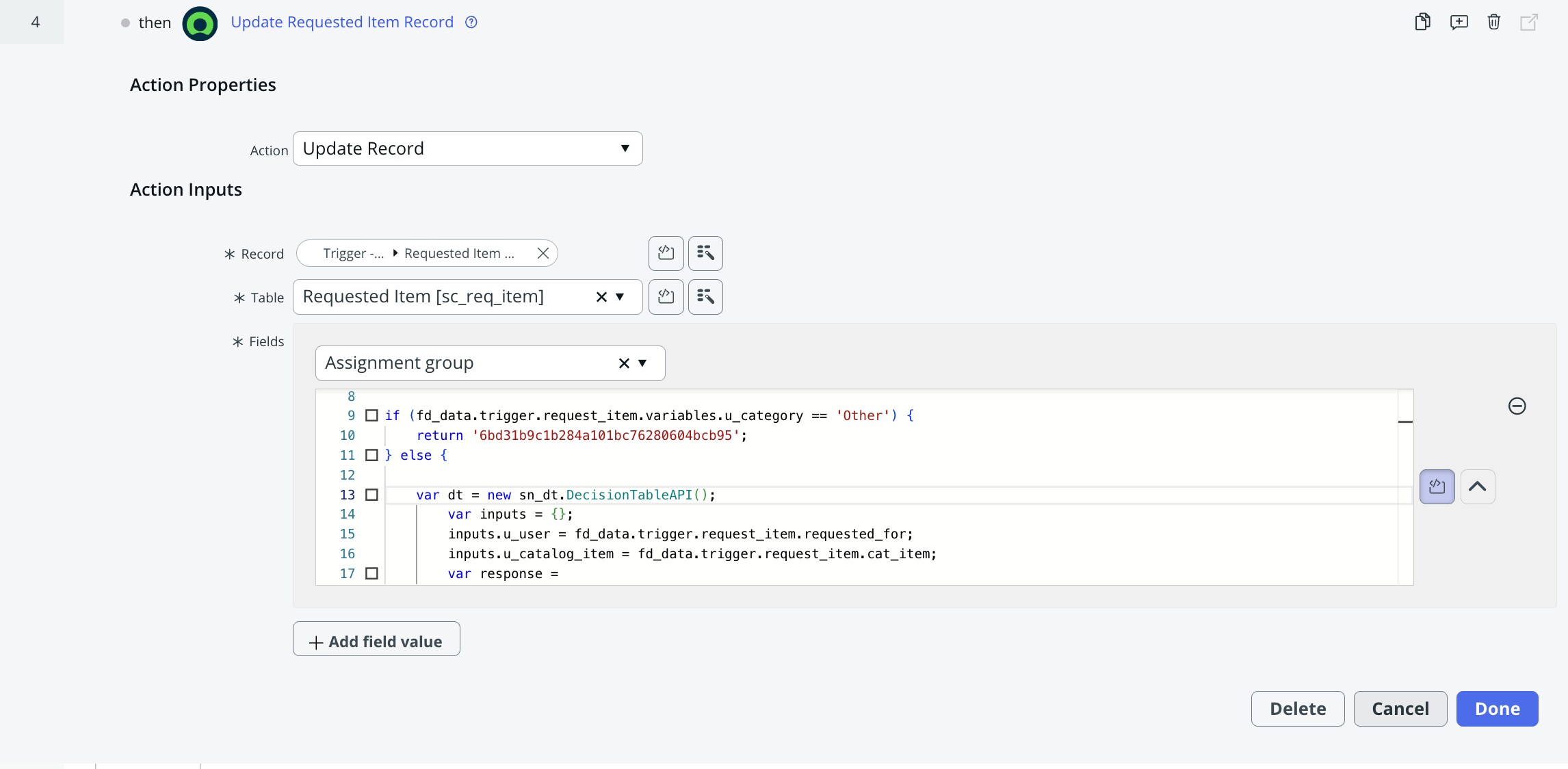Fold the code block at line 17

(x=371, y=573)
